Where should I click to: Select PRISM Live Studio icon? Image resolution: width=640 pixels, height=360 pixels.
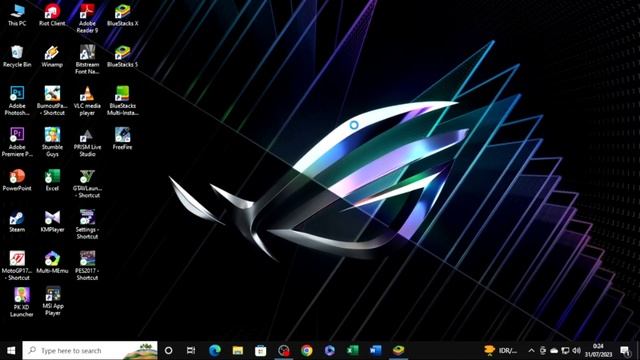click(x=87, y=142)
